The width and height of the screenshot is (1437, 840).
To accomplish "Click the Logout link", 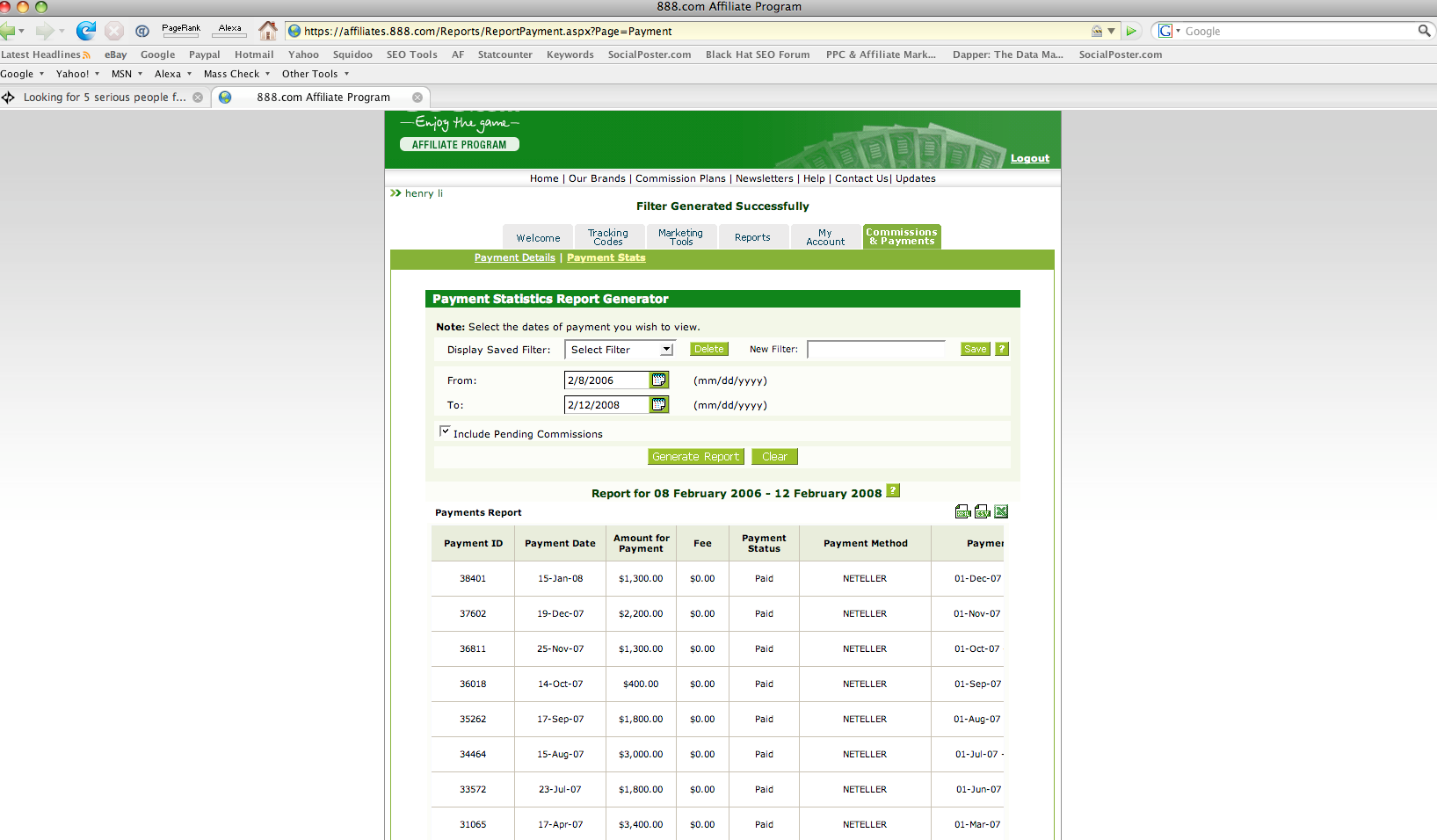I will pyautogui.click(x=1029, y=159).
